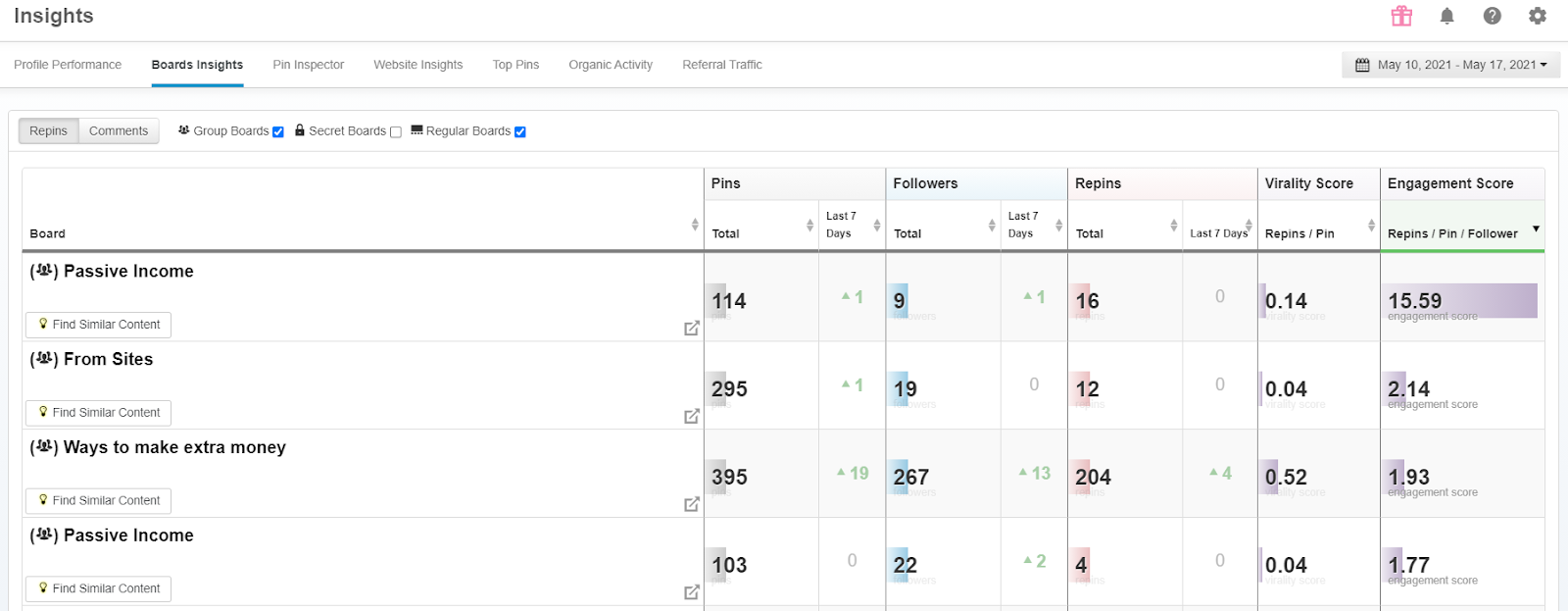Open notifications bell icon
The height and width of the screenshot is (611, 1568).
(1446, 16)
